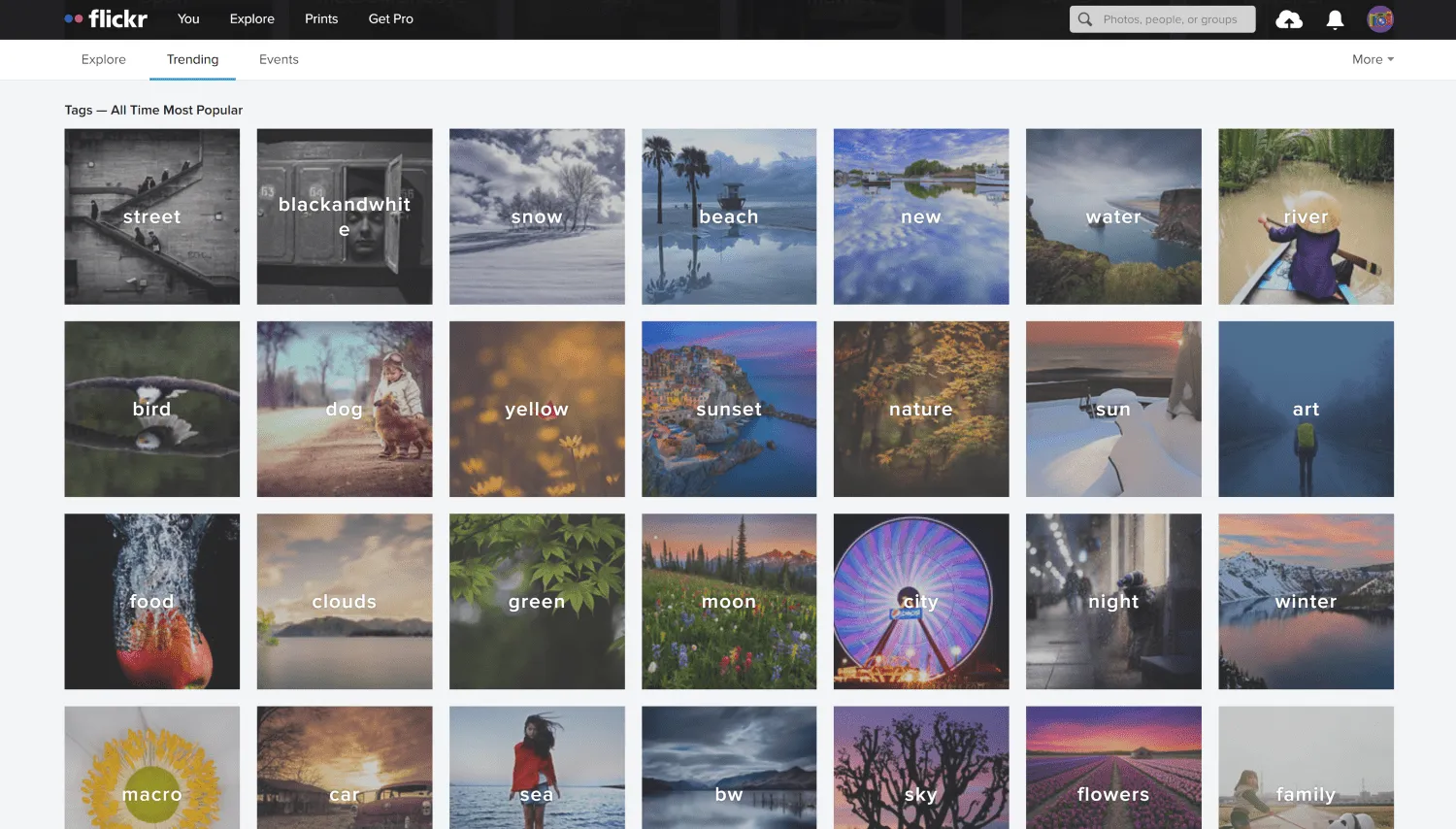Click your profile avatar
The image size is (1456, 829).
click(1379, 18)
